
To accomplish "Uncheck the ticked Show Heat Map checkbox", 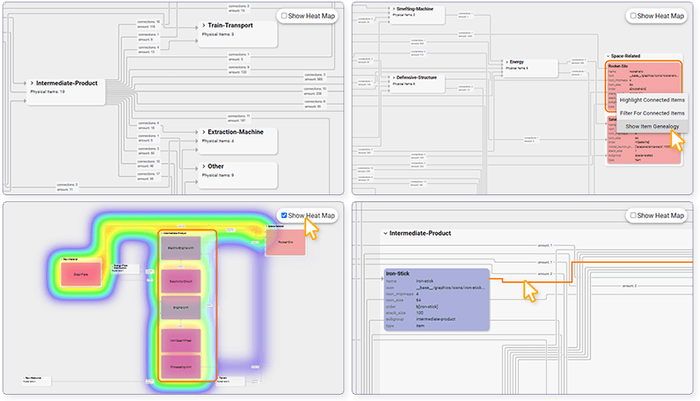I will 284,215.
